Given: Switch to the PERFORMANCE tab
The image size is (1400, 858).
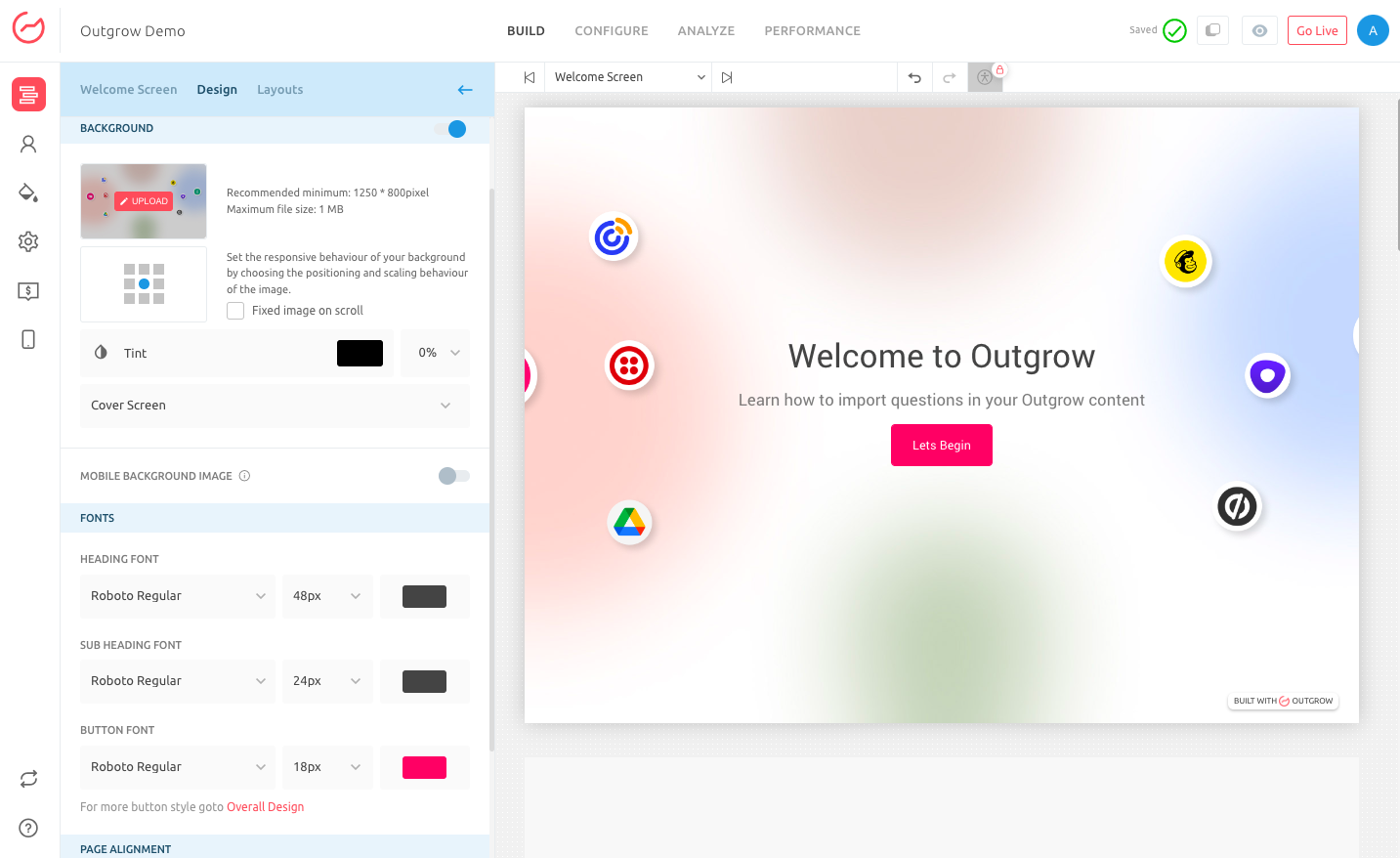Looking at the screenshot, I should point(813,31).
